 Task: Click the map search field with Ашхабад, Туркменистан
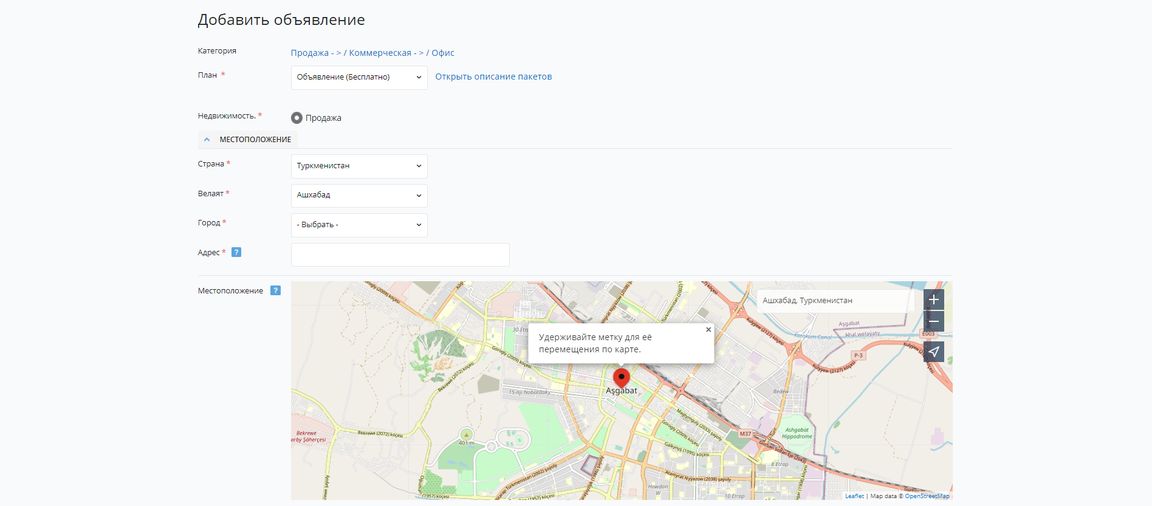(835, 300)
